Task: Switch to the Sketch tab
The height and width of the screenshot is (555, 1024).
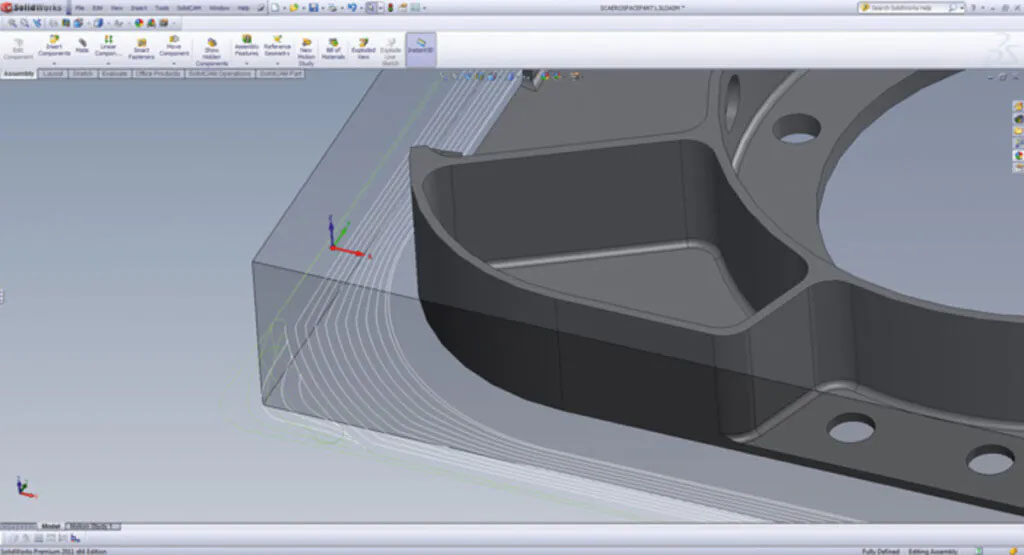Action: click(83, 74)
